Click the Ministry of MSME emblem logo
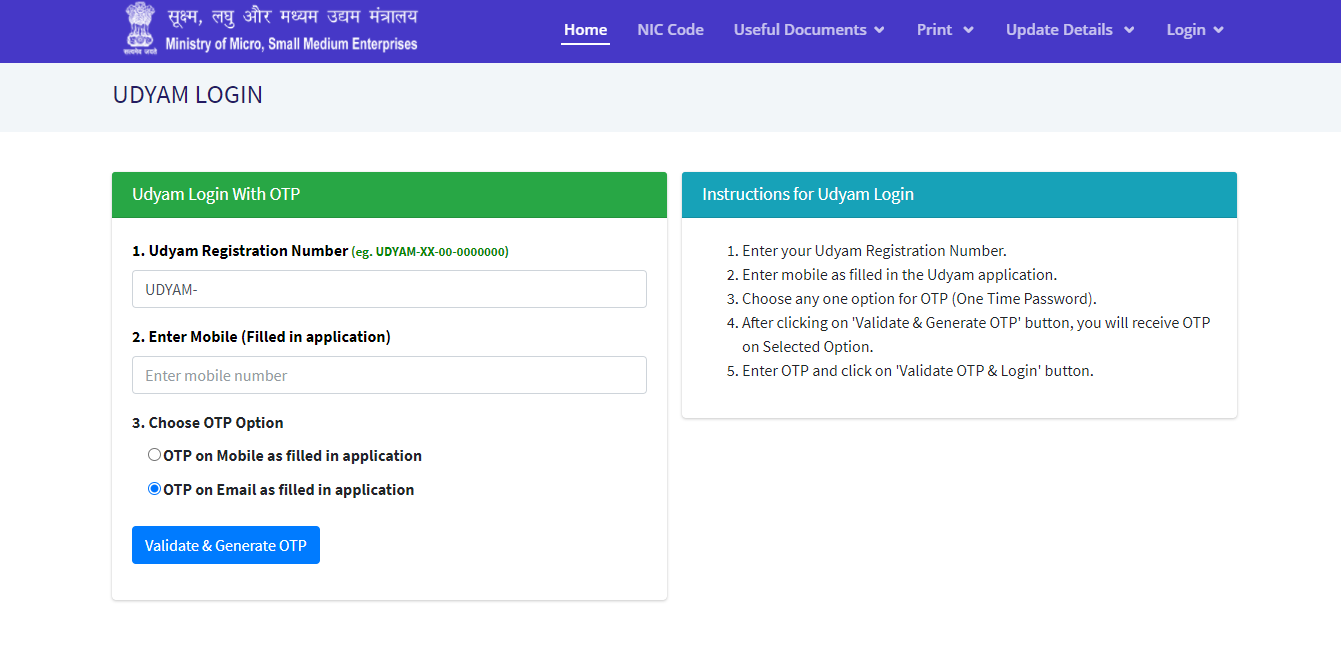 [x=141, y=28]
